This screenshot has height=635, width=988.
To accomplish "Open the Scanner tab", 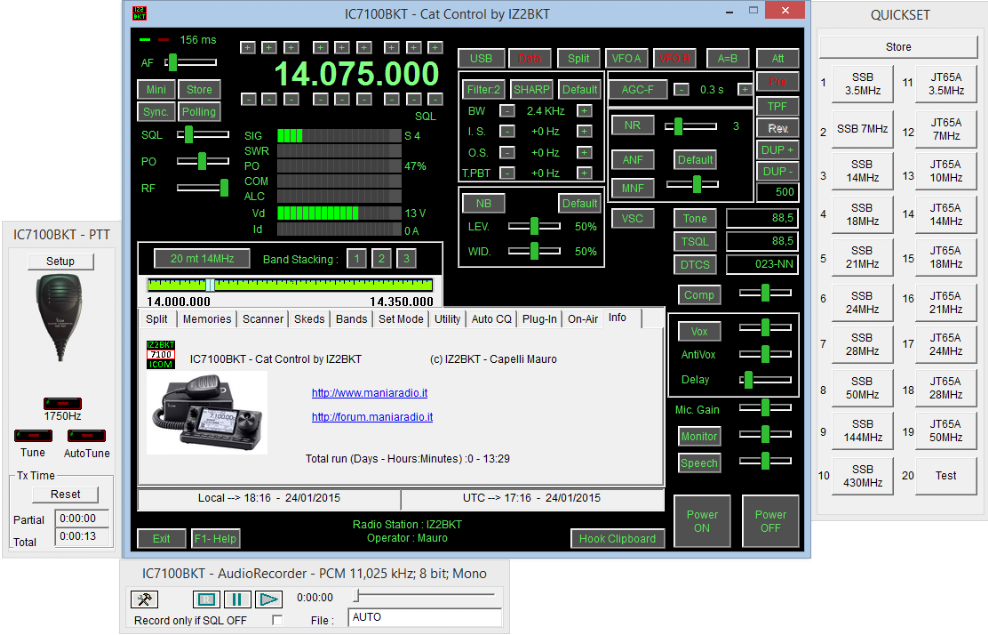I will click(263, 319).
